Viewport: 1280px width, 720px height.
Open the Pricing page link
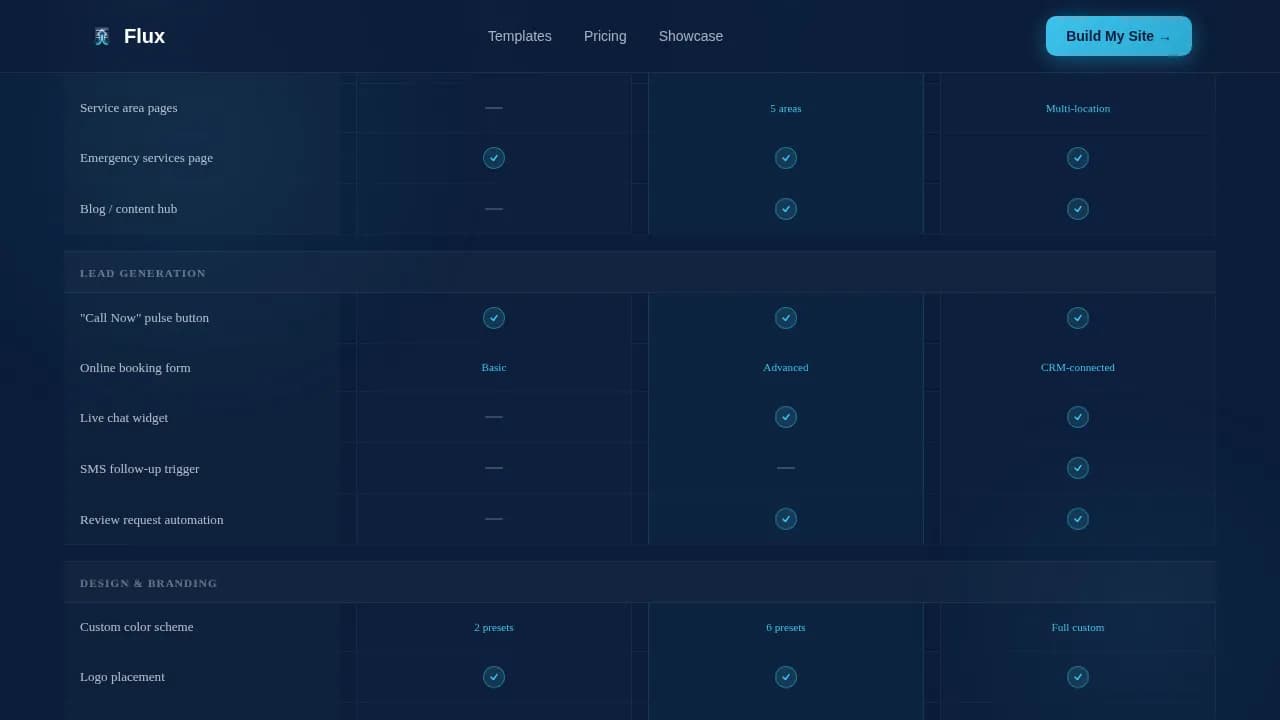[604, 36]
